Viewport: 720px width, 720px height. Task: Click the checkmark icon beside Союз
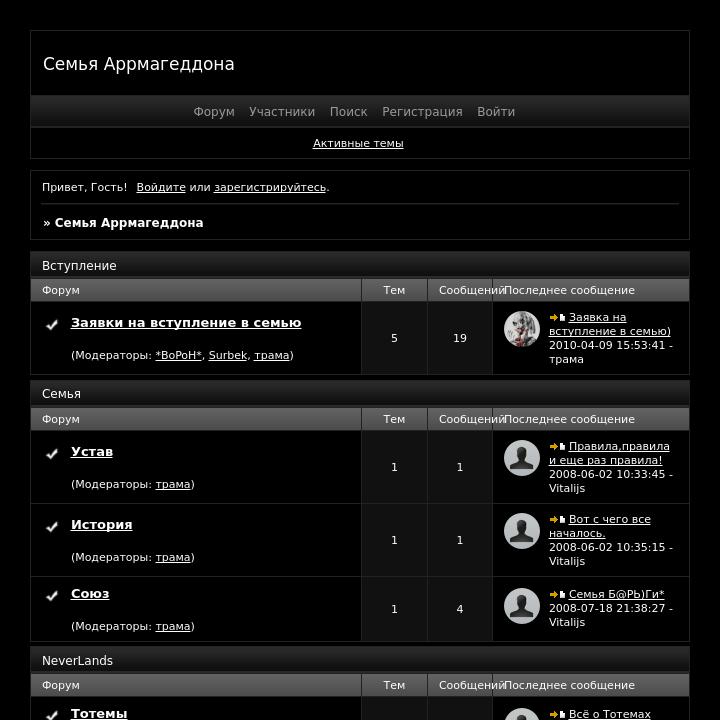coord(52,596)
